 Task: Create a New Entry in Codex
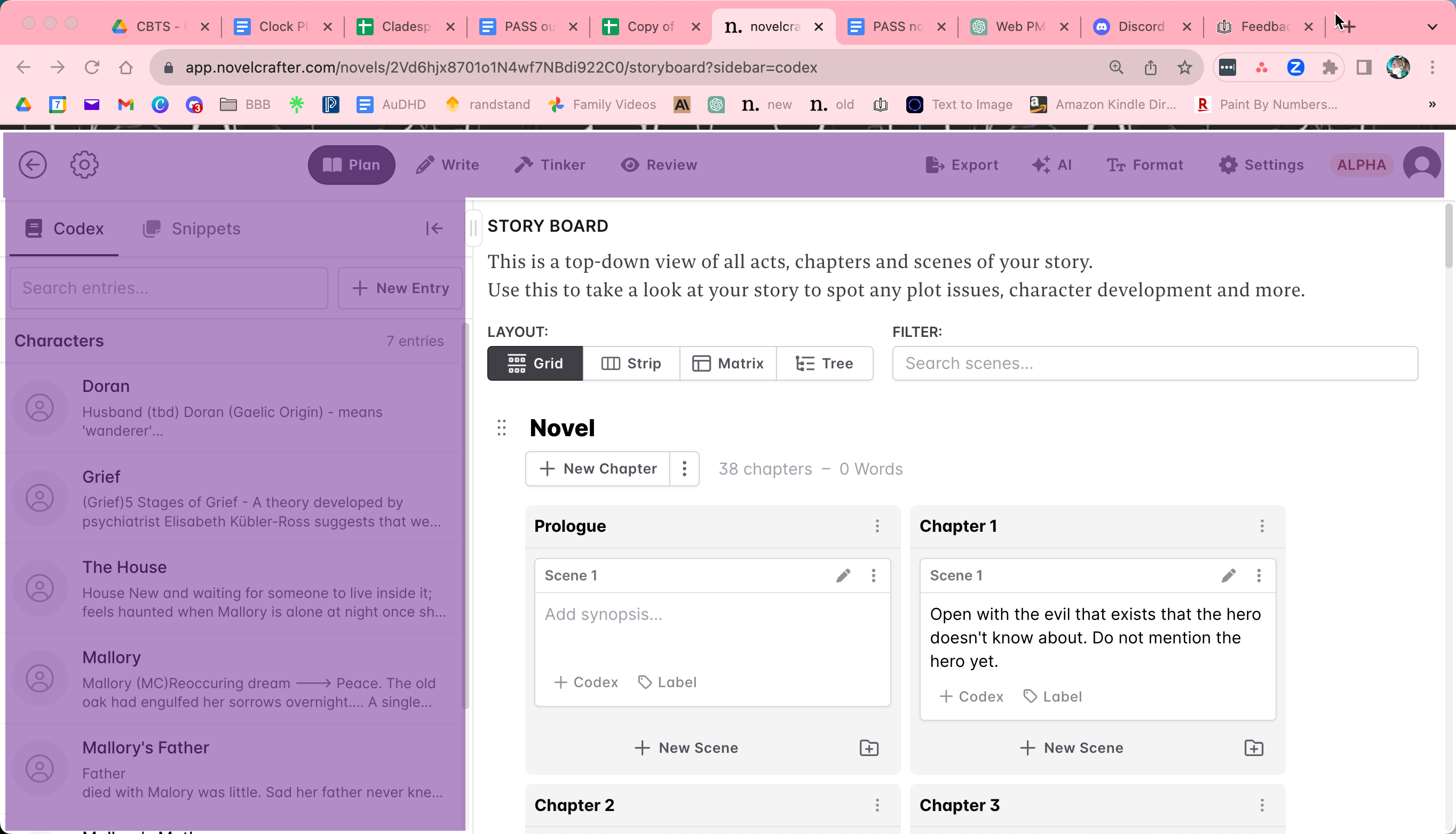pyautogui.click(x=400, y=288)
